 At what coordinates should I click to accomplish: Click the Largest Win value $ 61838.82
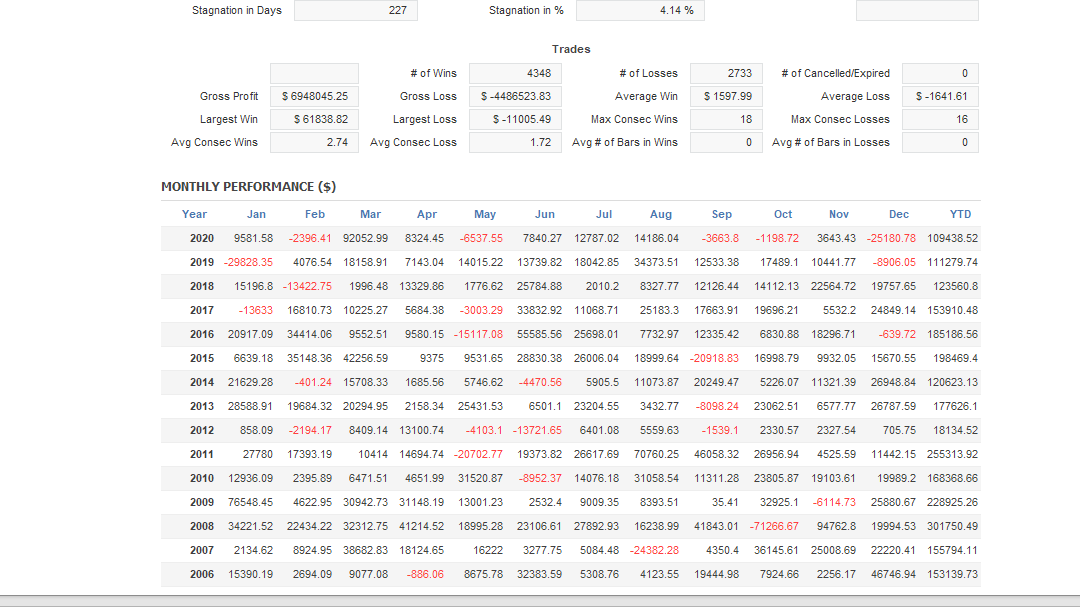click(x=314, y=119)
